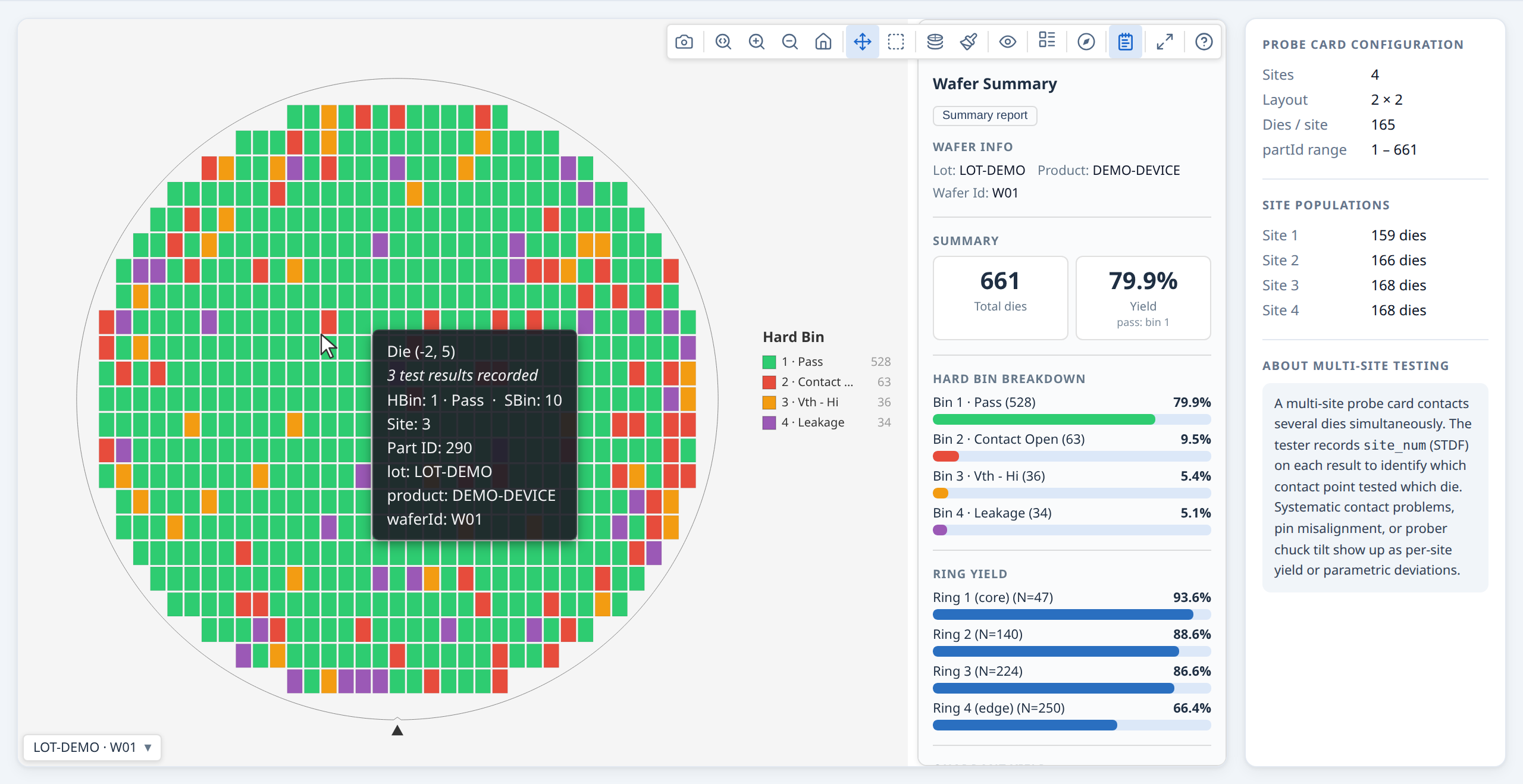This screenshot has width=1523, height=784.
Task: Click the 528 count in the legend
Action: click(x=880, y=362)
